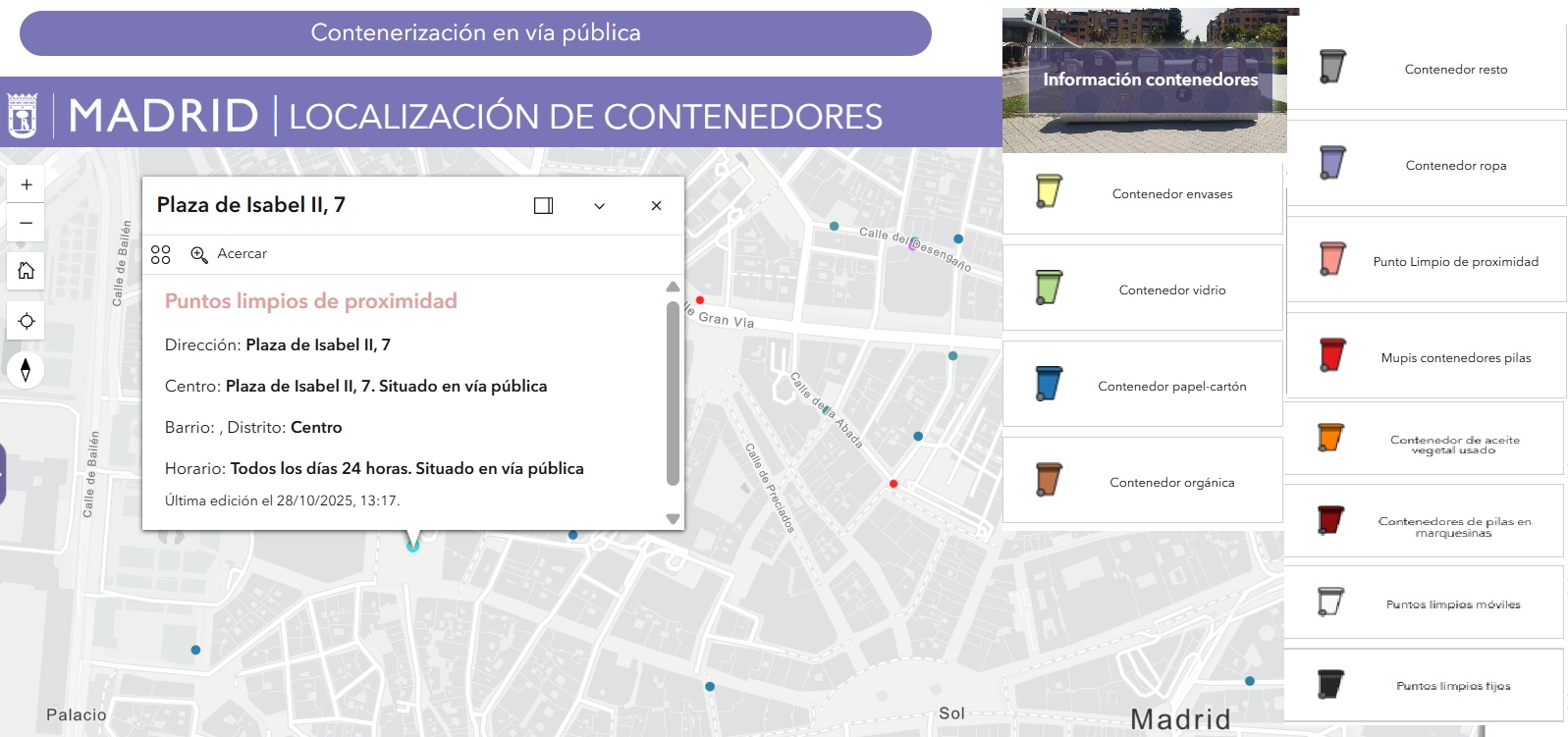The image size is (1568, 737).
Task: Click the Contenedor resto label
Action: pos(1455,70)
